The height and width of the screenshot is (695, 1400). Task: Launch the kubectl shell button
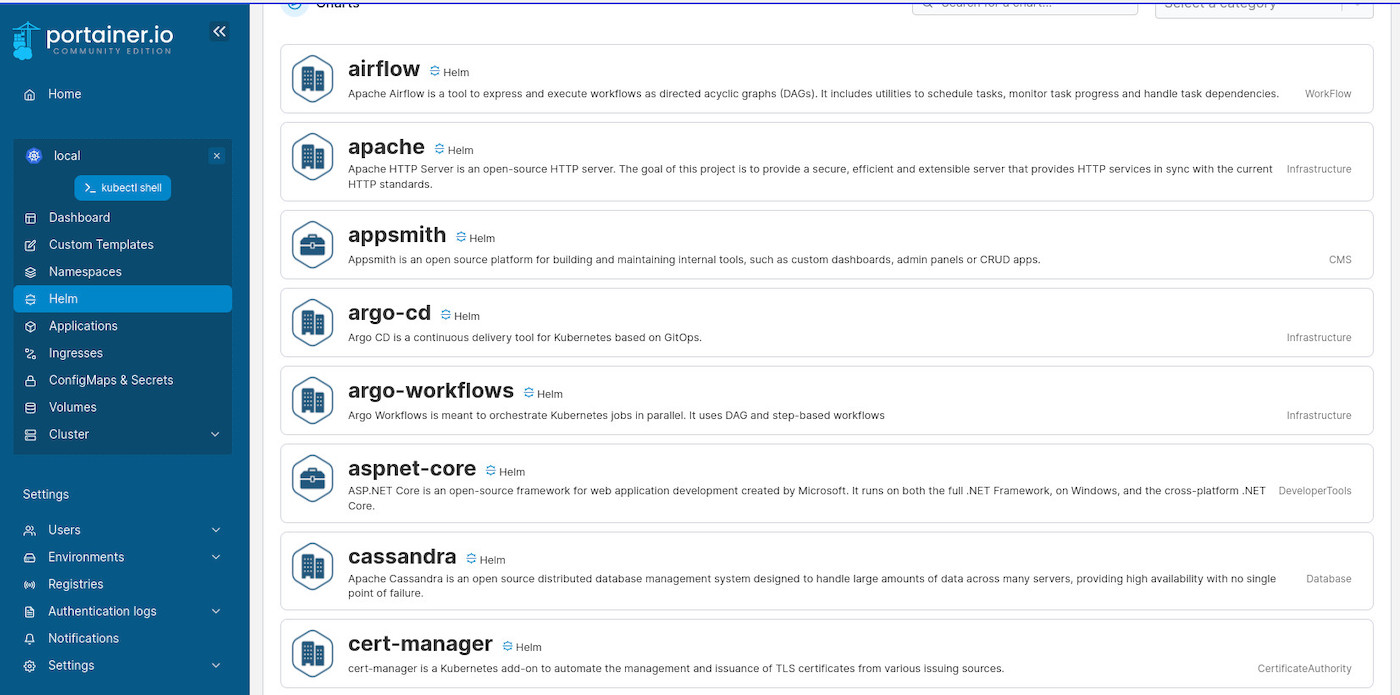tap(123, 188)
